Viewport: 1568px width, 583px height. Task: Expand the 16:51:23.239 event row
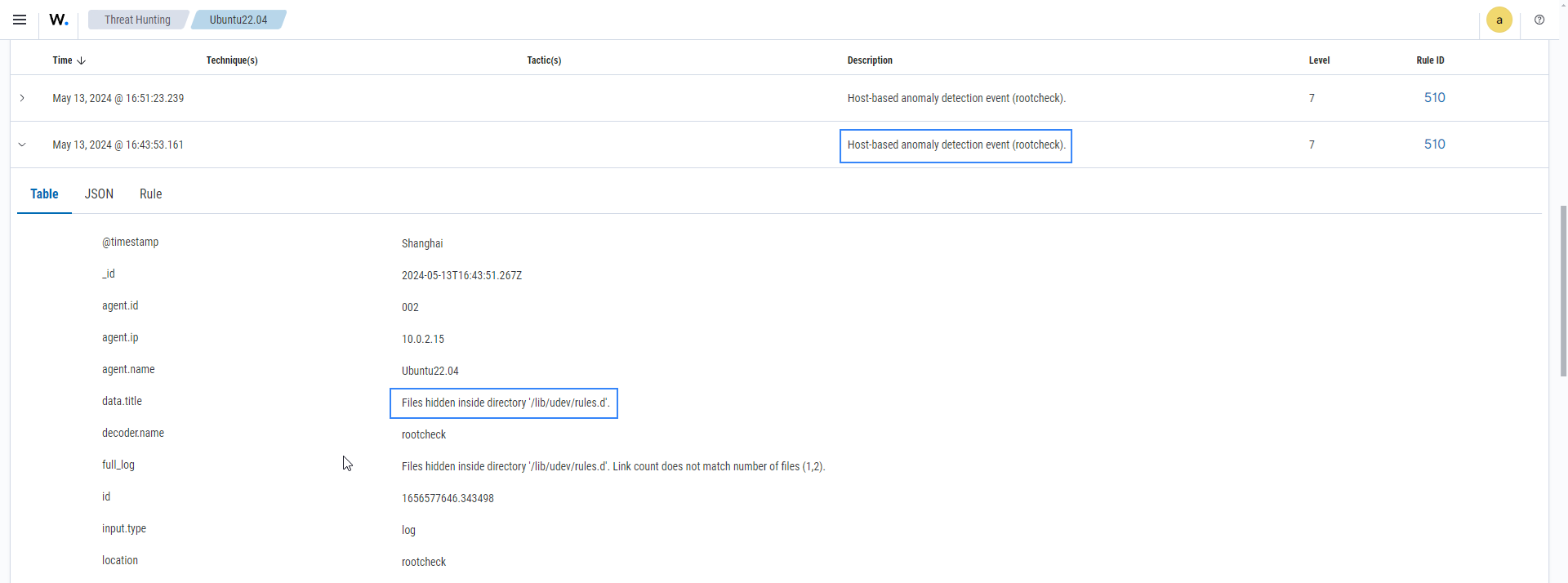coord(22,98)
